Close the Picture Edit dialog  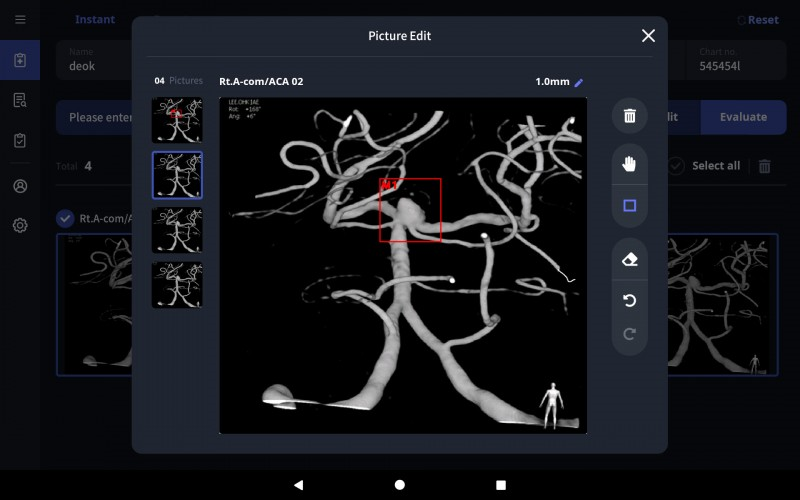pyautogui.click(x=648, y=36)
